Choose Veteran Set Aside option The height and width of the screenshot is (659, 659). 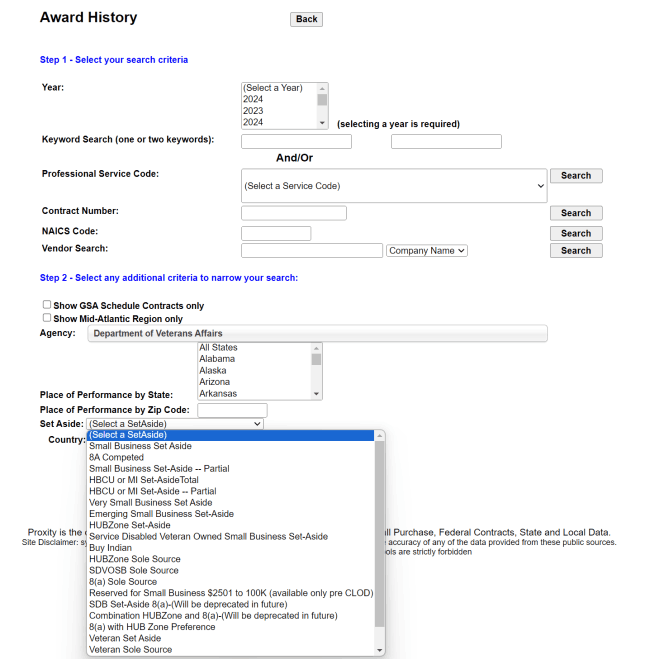(x=230, y=638)
